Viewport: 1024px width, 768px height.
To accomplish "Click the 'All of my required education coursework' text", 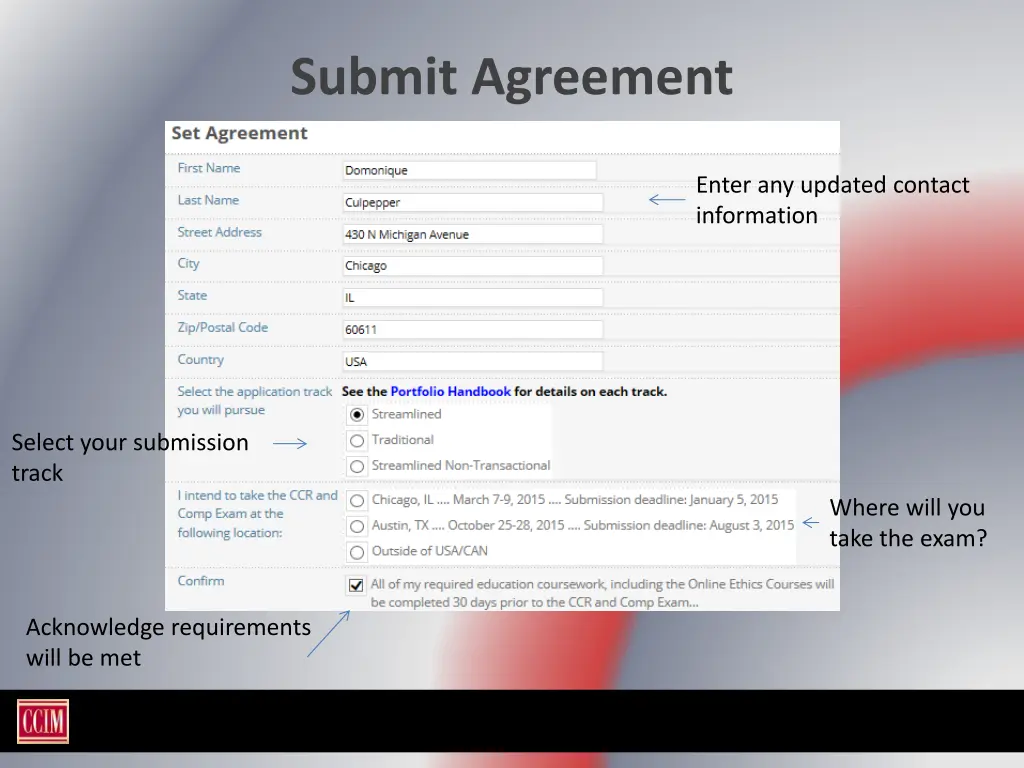I will [602, 593].
